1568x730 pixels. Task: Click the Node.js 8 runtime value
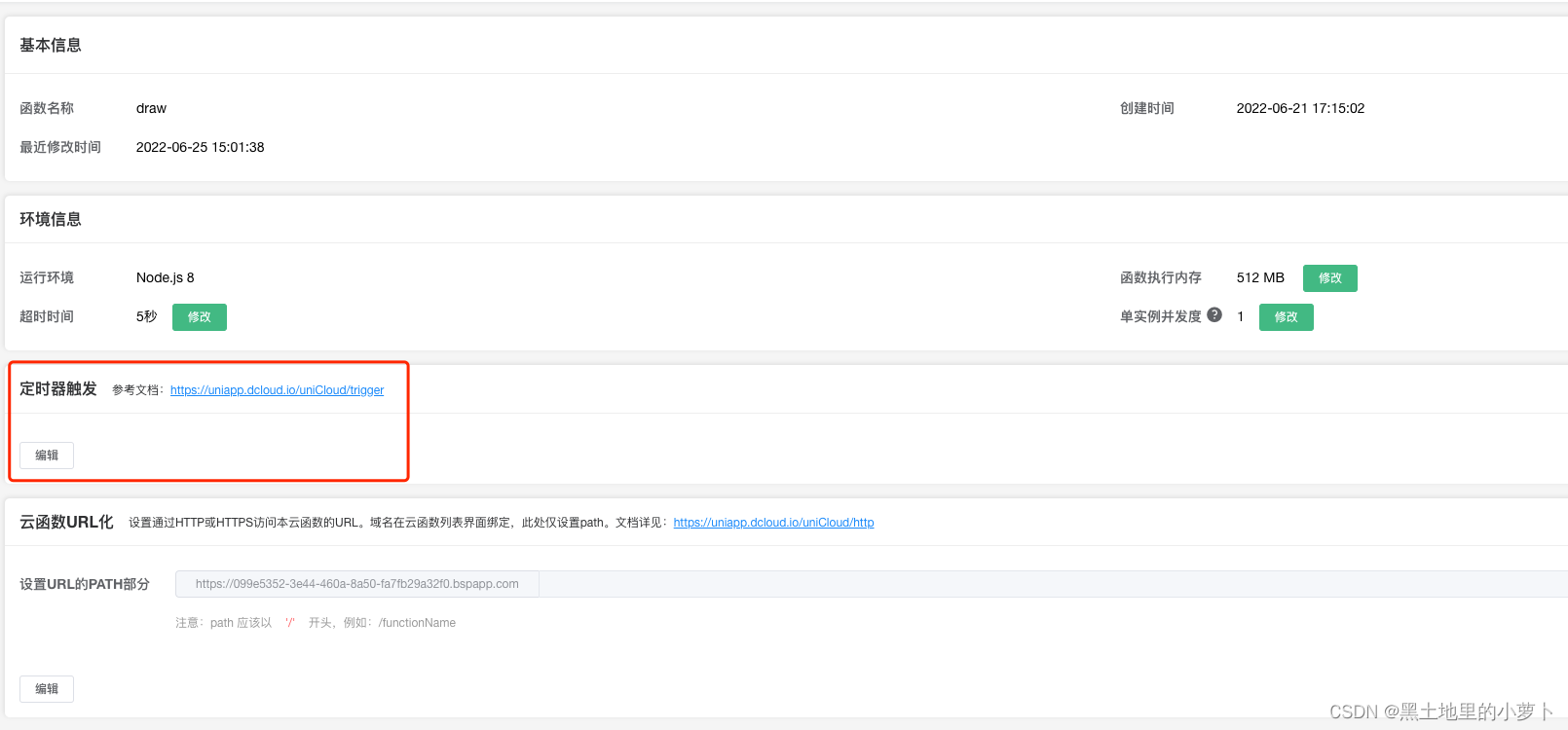pos(165,277)
